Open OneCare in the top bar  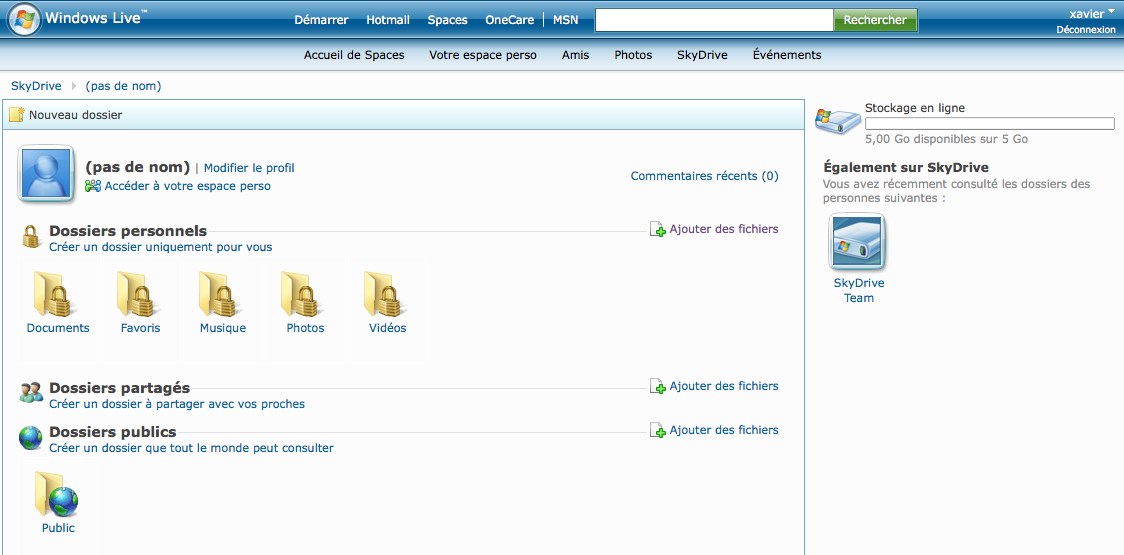coord(510,20)
